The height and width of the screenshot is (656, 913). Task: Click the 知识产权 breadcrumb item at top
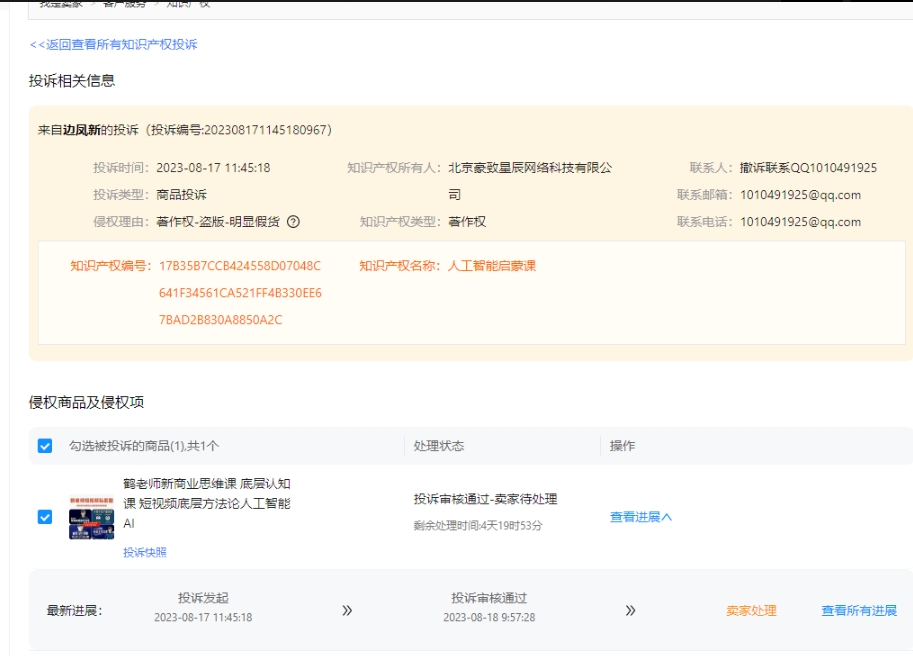188,4
